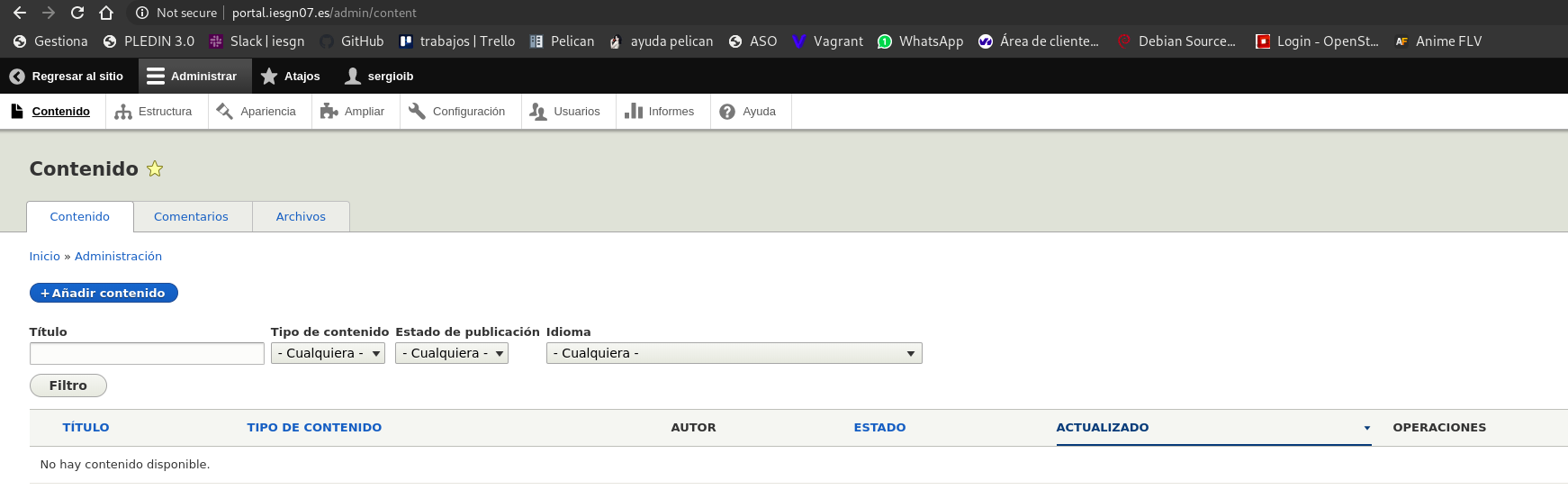The image size is (1568, 499).
Task: Open the Área de cliente bookmark
Action: 1039,41
